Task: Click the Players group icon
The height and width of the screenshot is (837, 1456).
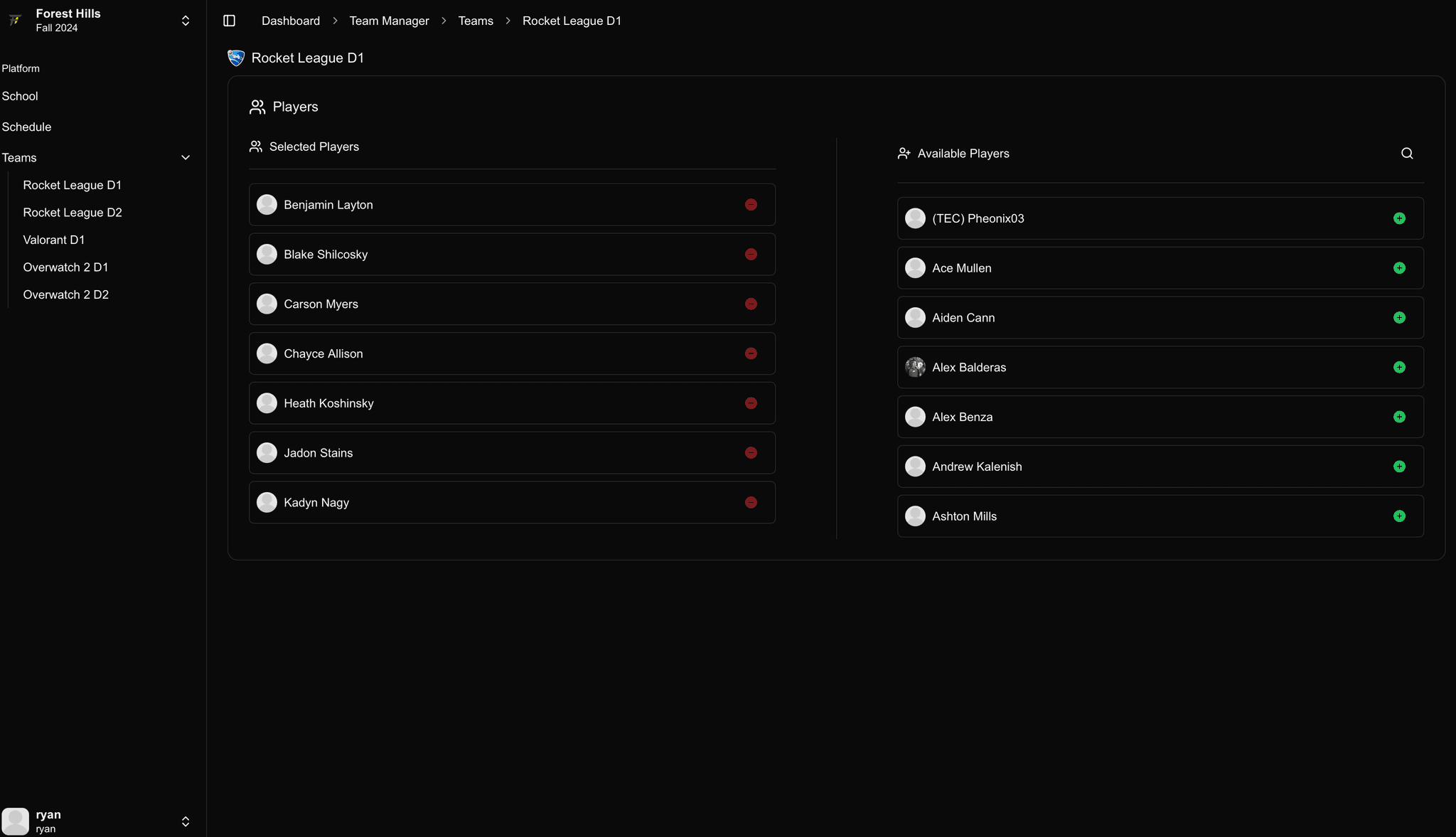Action: [x=257, y=107]
